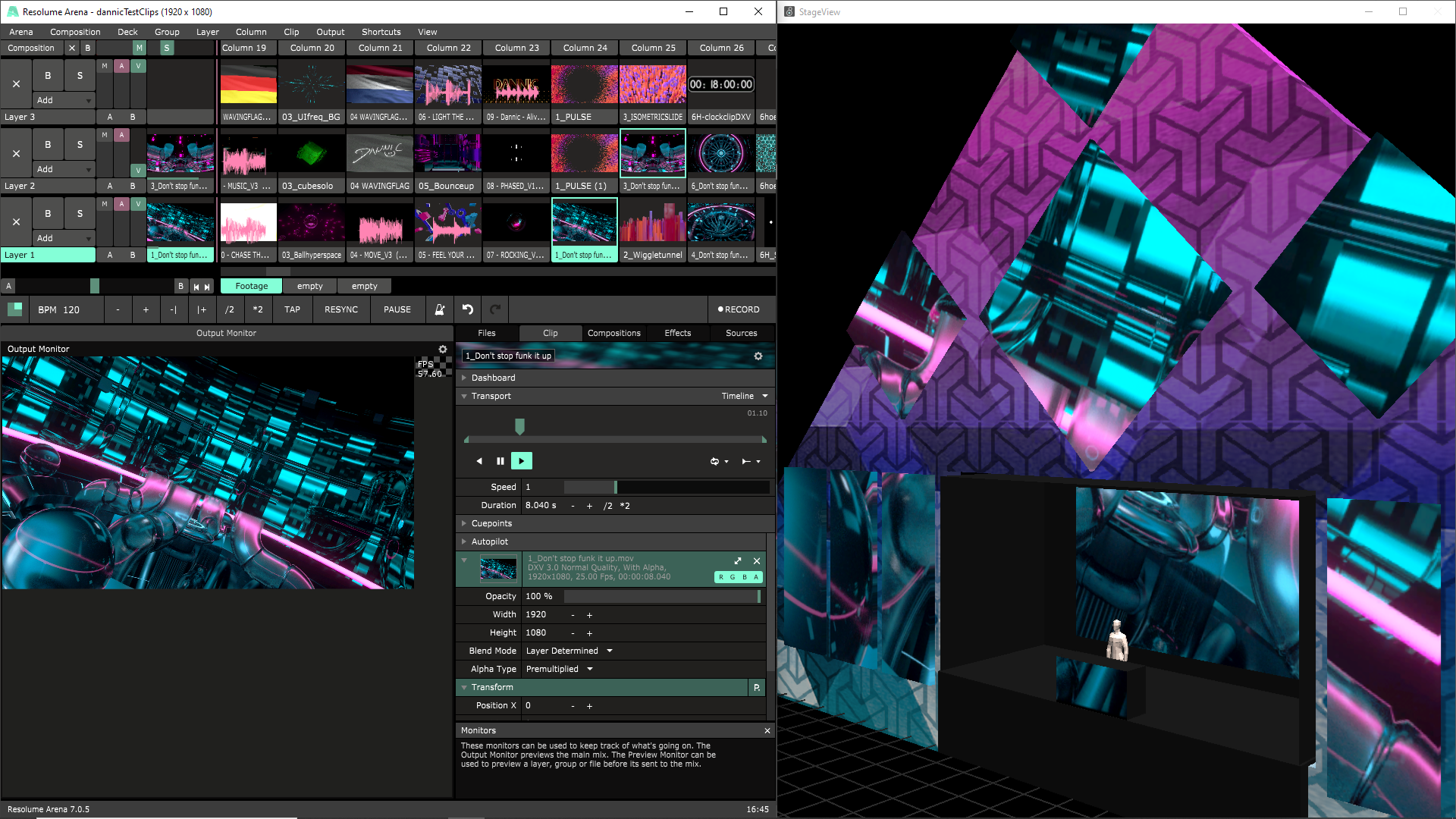The height and width of the screenshot is (819, 1456).
Task: Select the Footage deck tab
Action: [251, 286]
